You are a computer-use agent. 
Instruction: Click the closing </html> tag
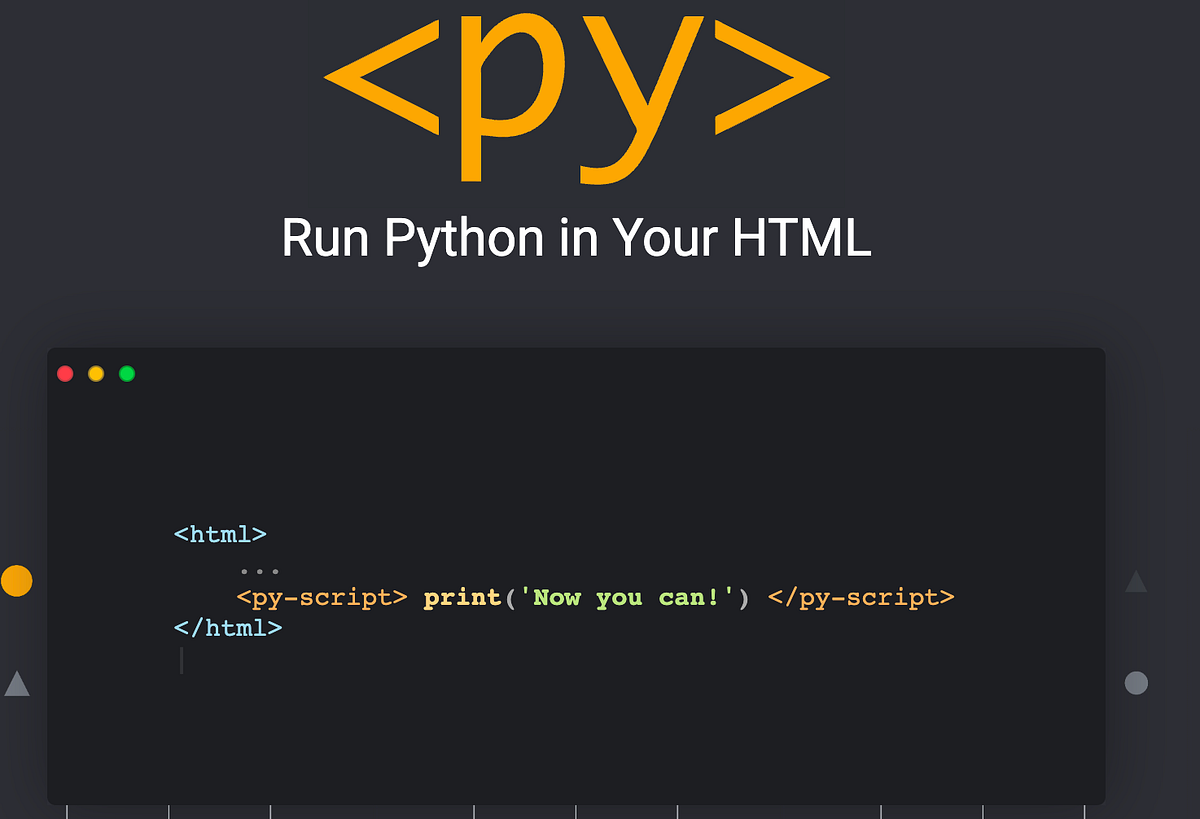click(x=228, y=628)
